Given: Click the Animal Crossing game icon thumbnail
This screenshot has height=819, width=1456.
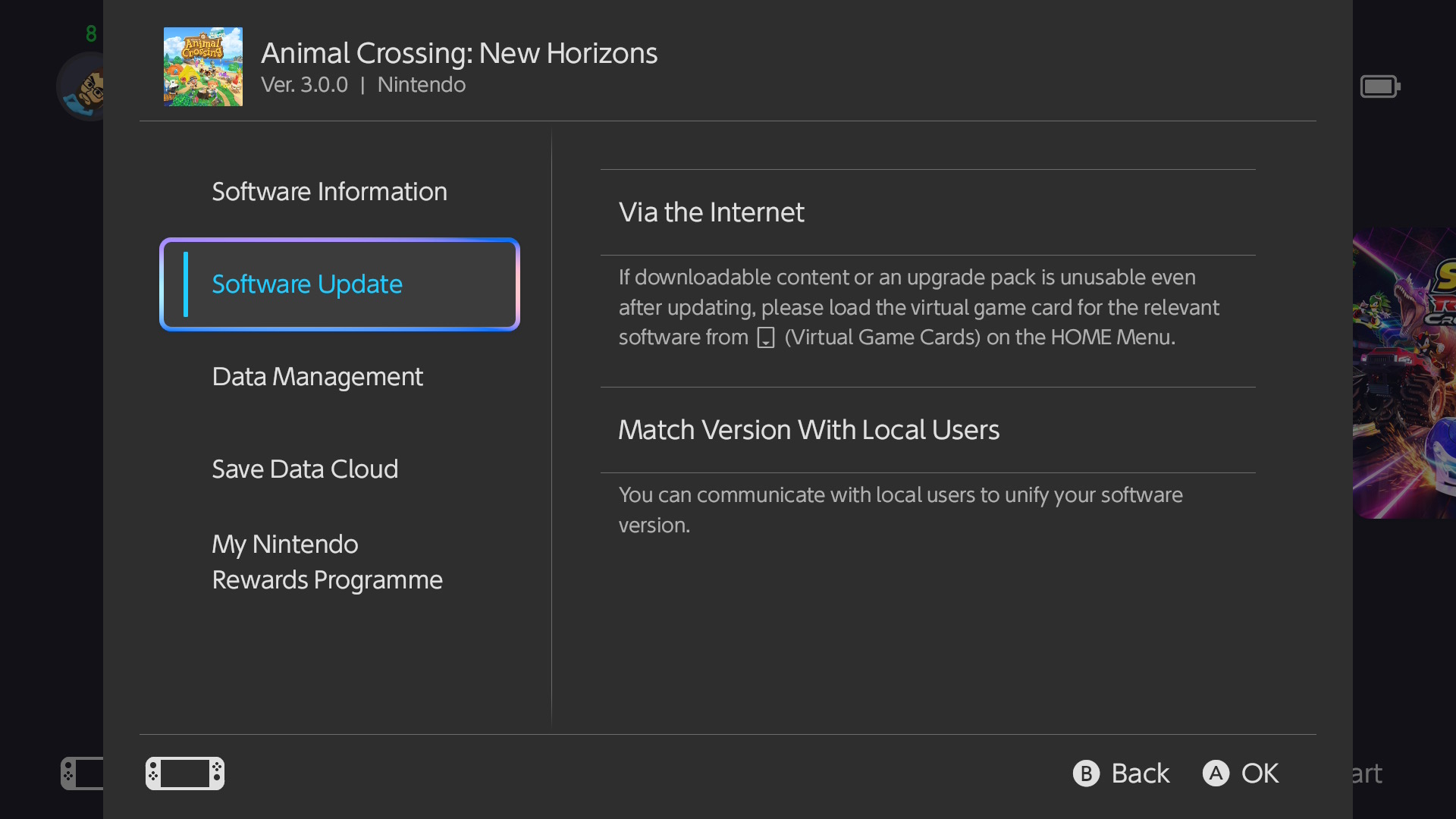Looking at the screenshot, I should point(202,67).
